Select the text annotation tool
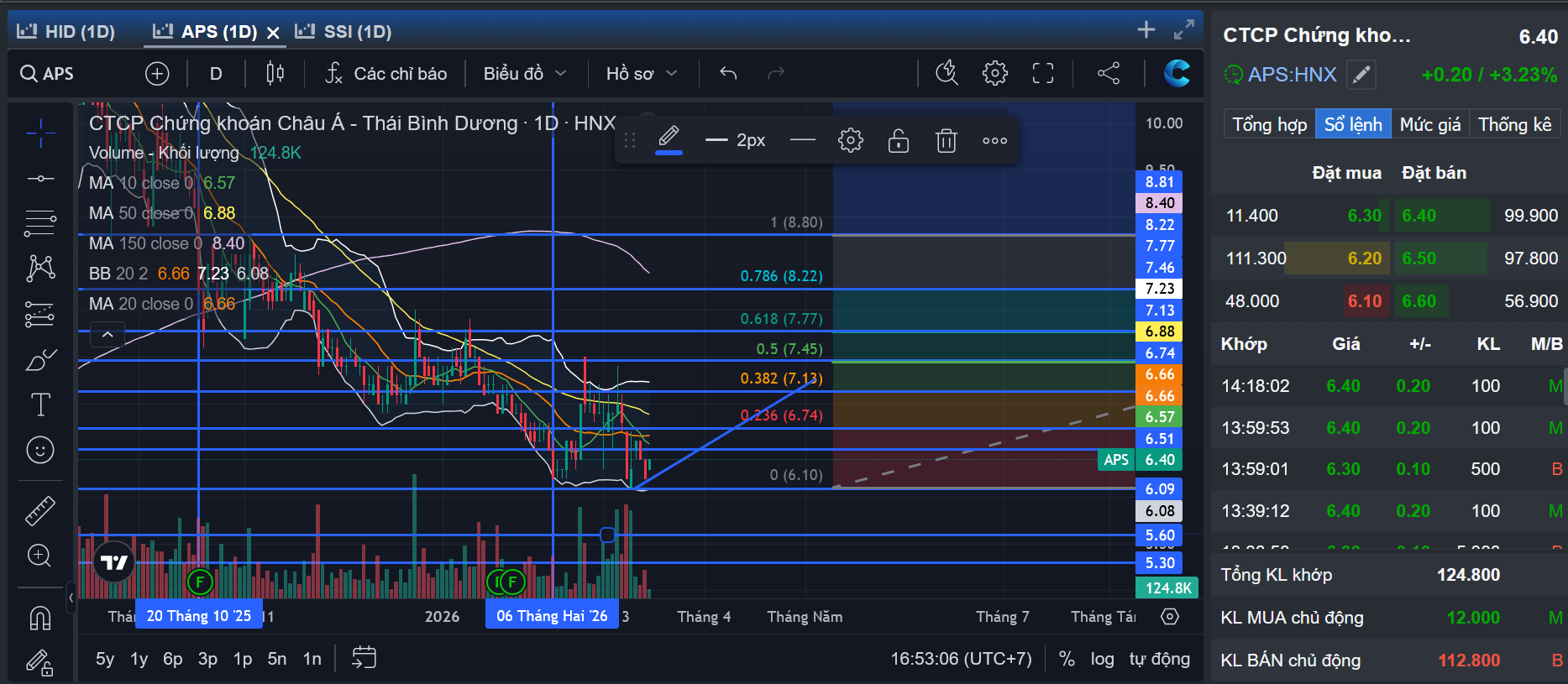The height and width of the screenshot is (684, 1568). click(40, 405)
